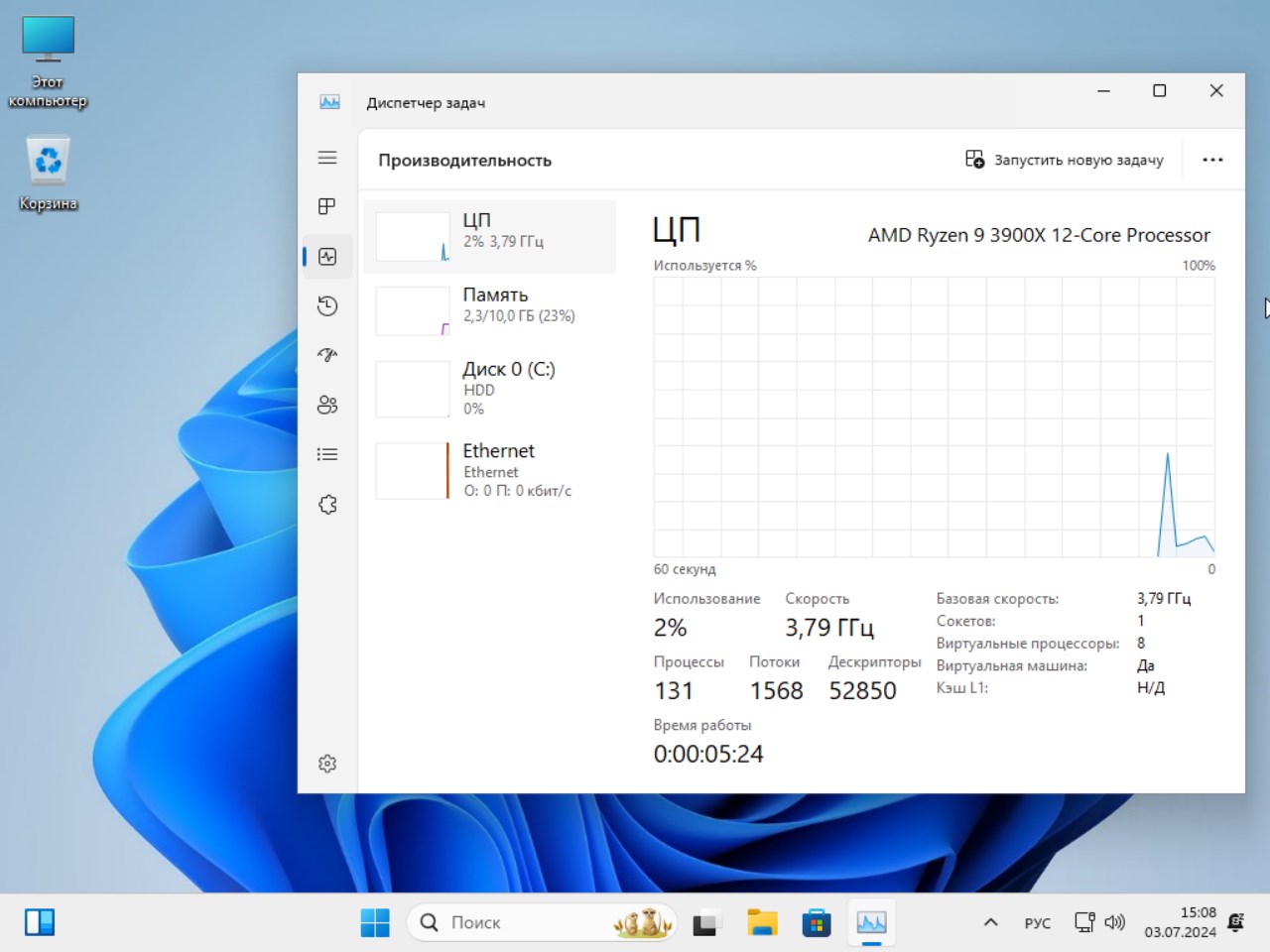Open the volume speaker tray icon
Screen dimensions: 1270x952
[1114, 922]
